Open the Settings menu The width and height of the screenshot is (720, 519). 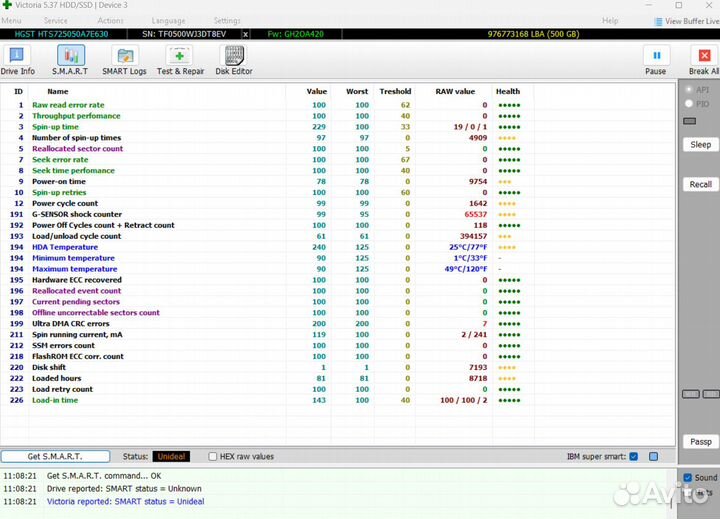pos(227,21)
